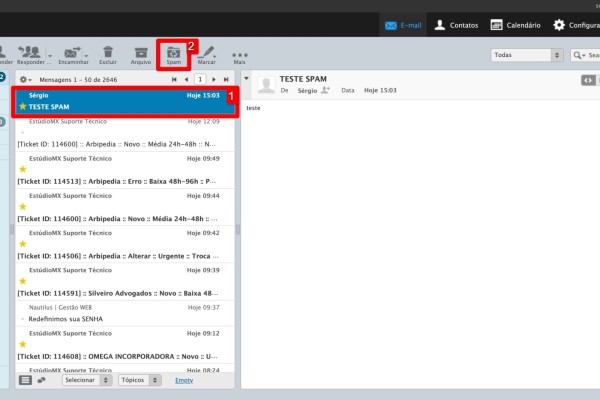
Task: Open the Todas filter dropdown
Action: coord(527,55)
